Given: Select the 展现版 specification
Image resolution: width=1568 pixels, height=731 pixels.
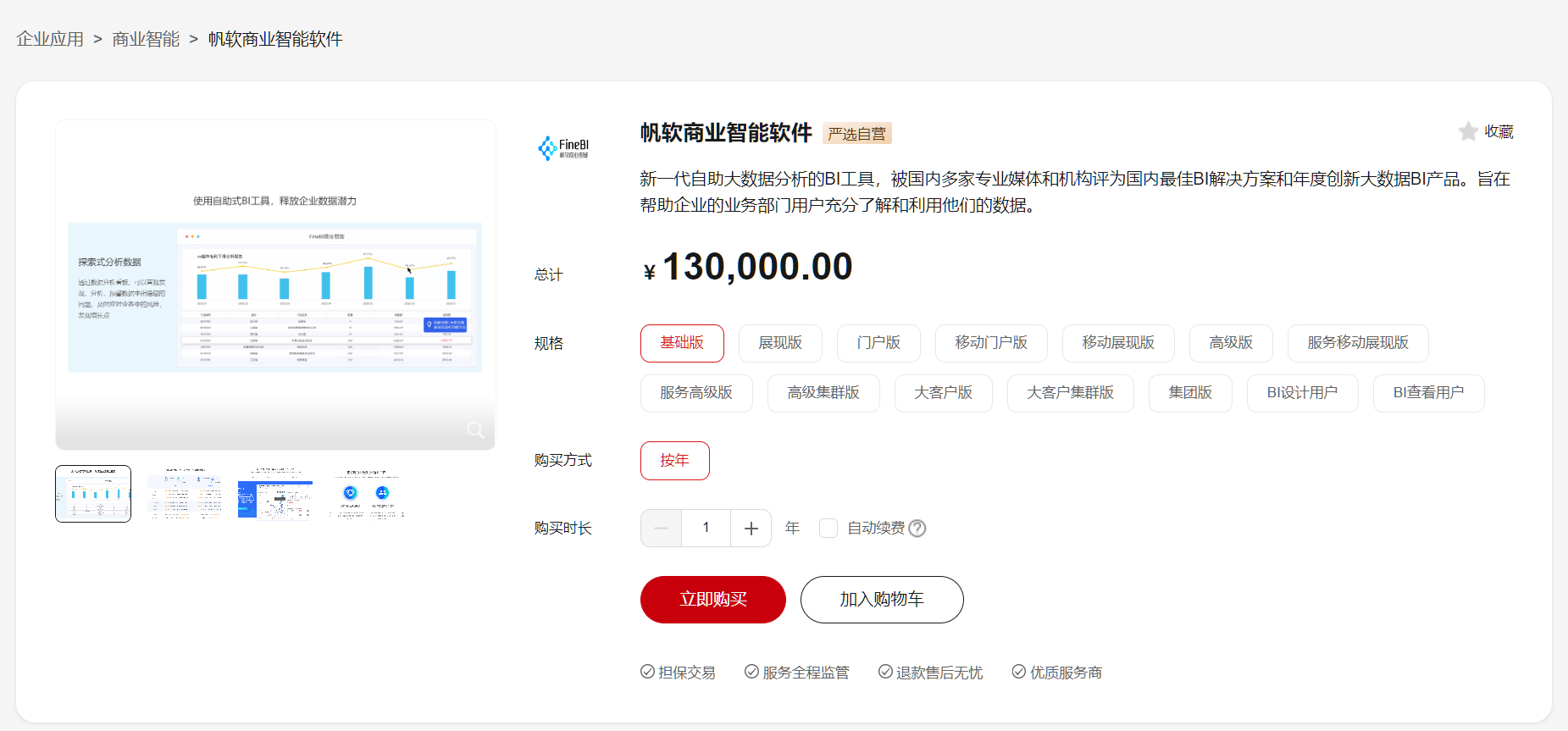Looking at the screenshot, I should point(780,343).
